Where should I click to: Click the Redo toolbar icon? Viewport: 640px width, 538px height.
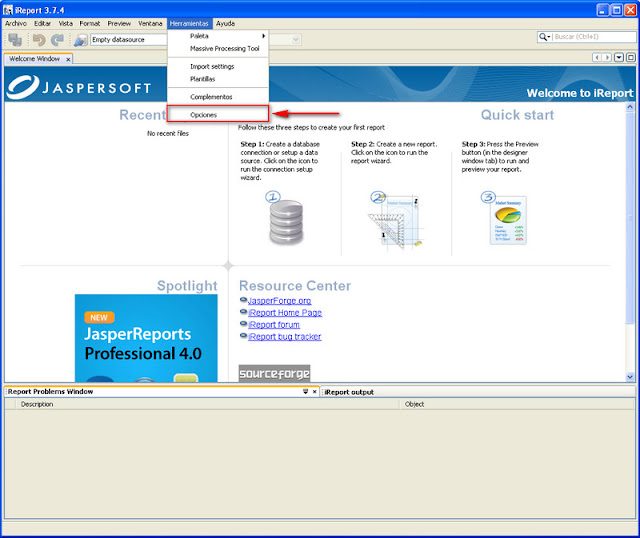57,40
